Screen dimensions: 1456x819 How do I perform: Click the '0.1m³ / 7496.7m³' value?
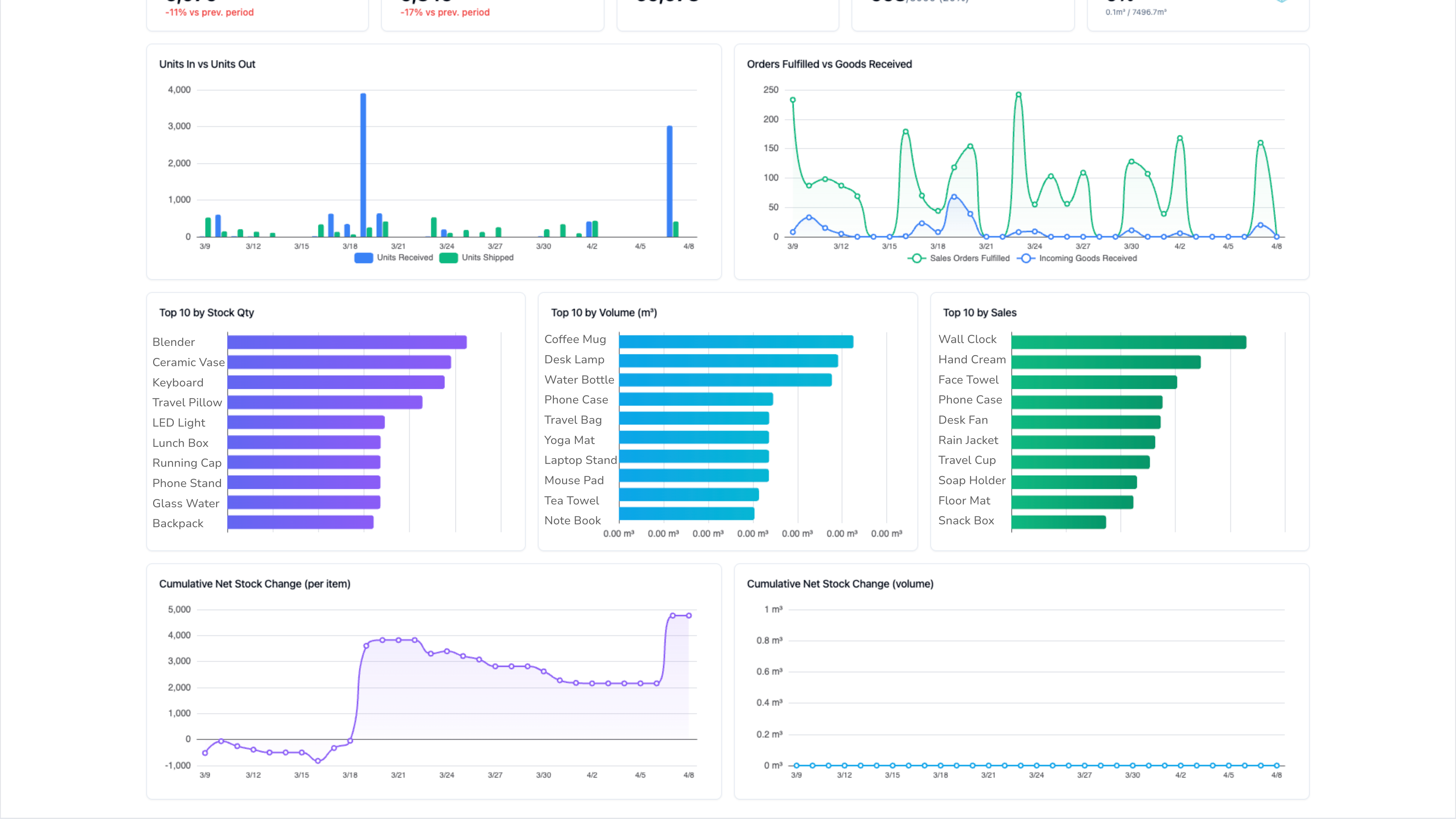pyautogui.click(x=1136, y=12)
